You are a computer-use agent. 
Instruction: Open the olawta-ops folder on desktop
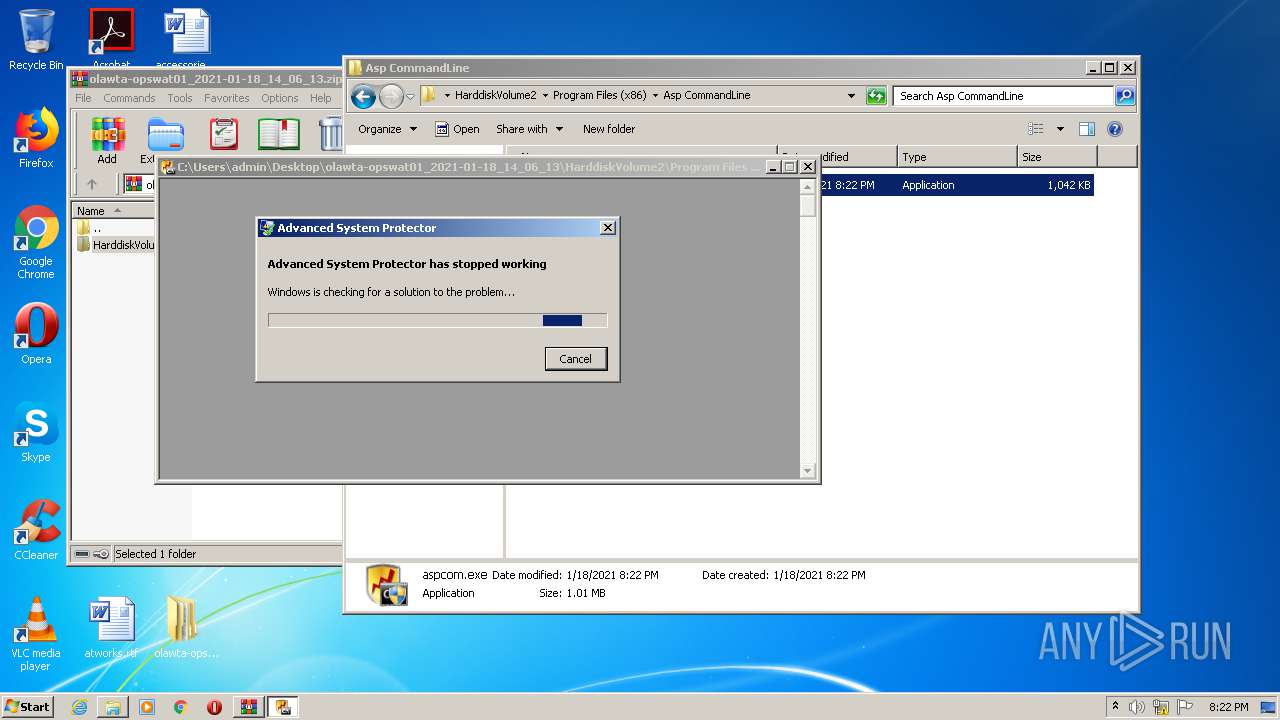(x=186, y=628)
